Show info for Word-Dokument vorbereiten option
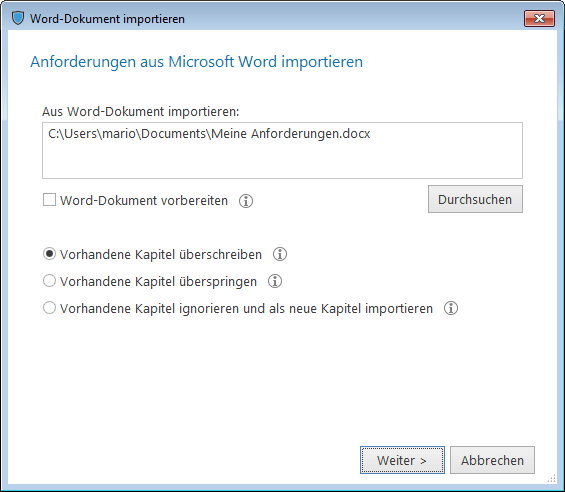This screenshot has width=565, height=492. tap(246, 201)
